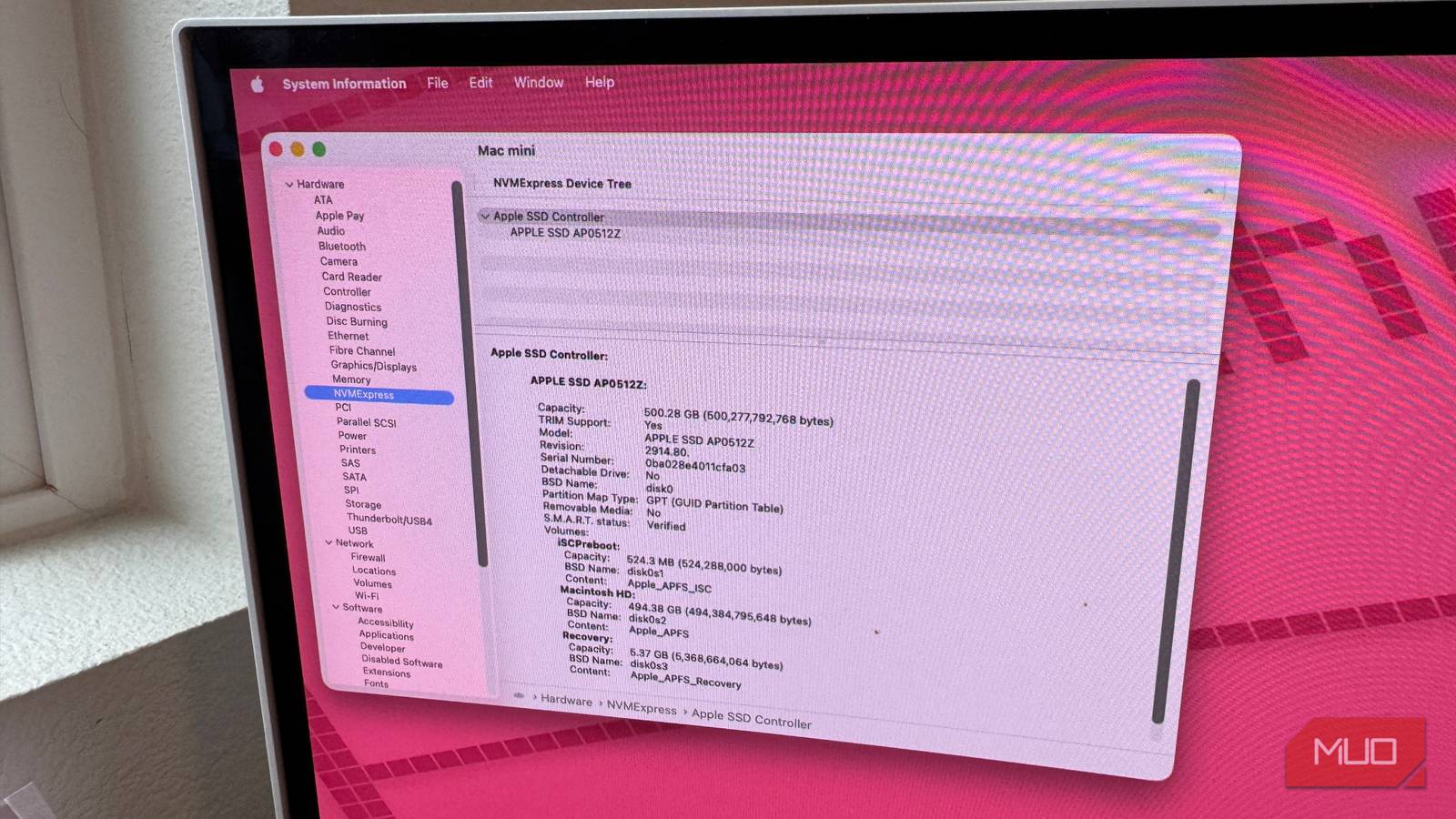Collapse the NVMExpress Device Tree header arrow
The image size is (1456, 819).
1208,191
